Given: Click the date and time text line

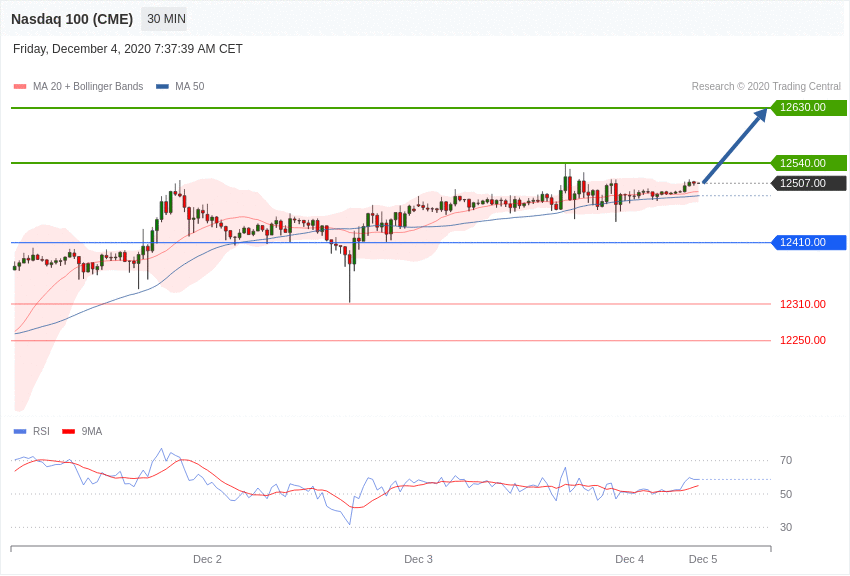Looking at the screenshot, I should [128, 49].
